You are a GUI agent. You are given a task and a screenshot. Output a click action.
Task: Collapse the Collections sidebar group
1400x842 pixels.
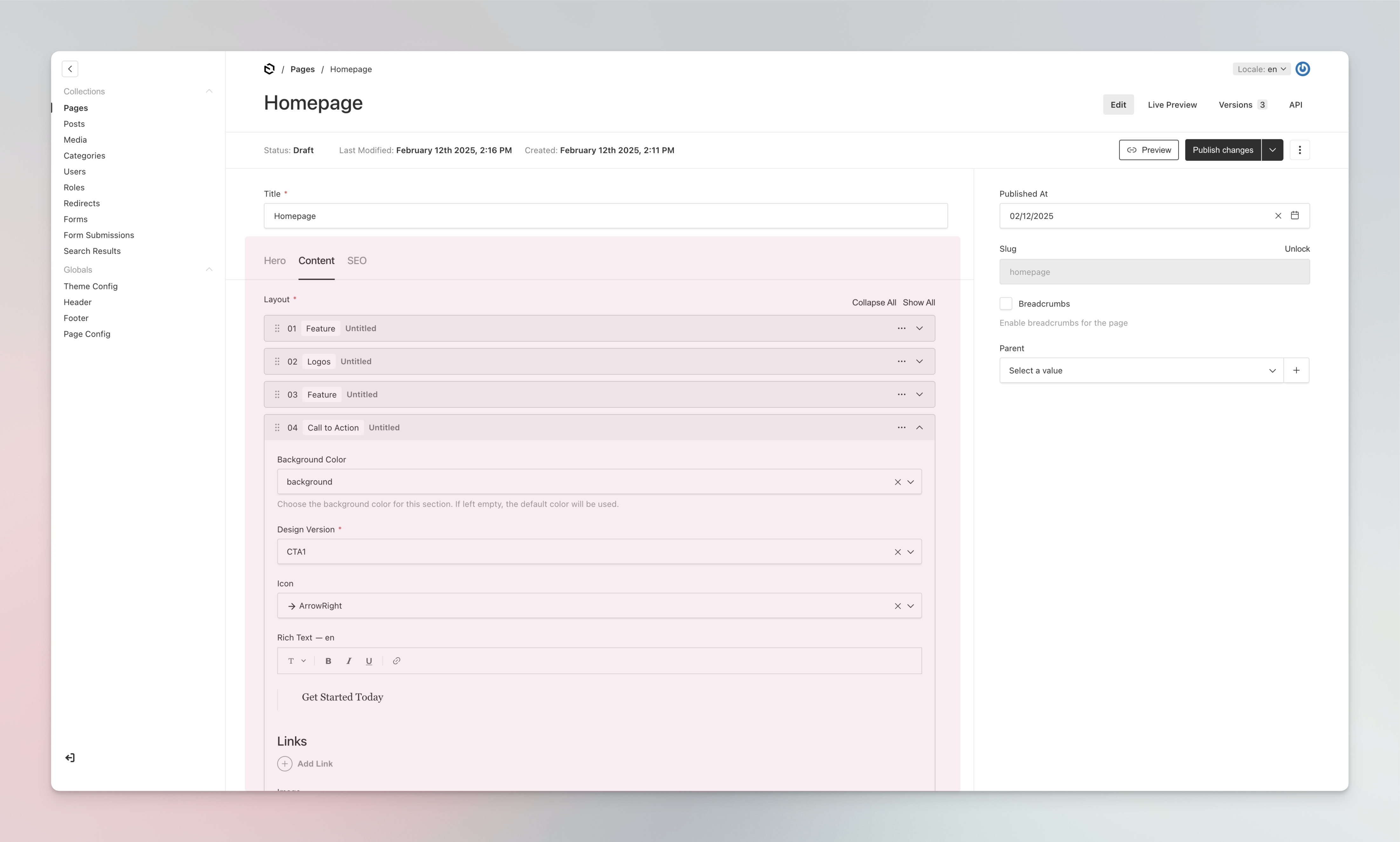[x=209, y=91]
